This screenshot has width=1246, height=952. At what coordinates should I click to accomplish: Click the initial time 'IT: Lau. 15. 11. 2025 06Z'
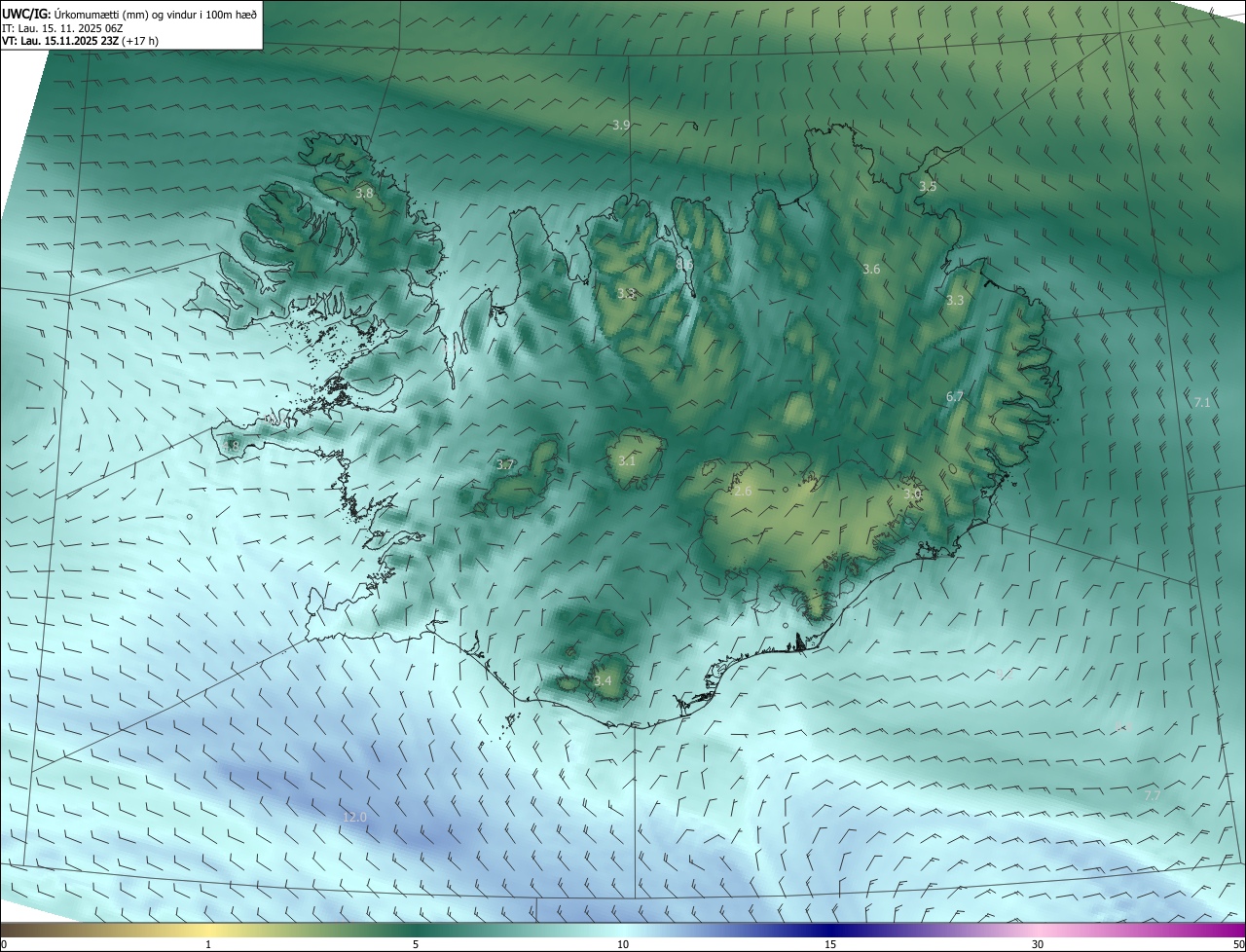point(62,28)
